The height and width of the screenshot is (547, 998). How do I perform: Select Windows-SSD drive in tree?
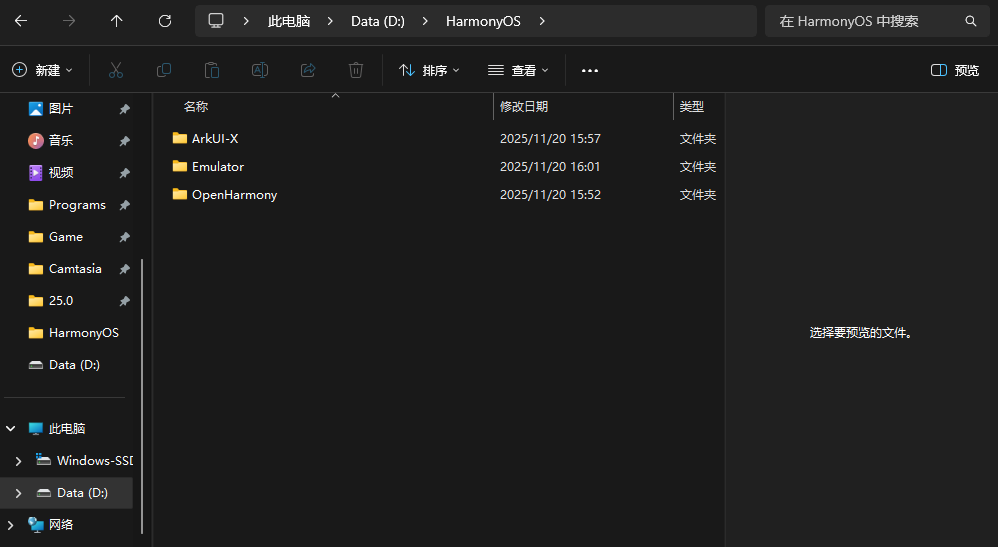pyautogui.click(x=94, y=460)
